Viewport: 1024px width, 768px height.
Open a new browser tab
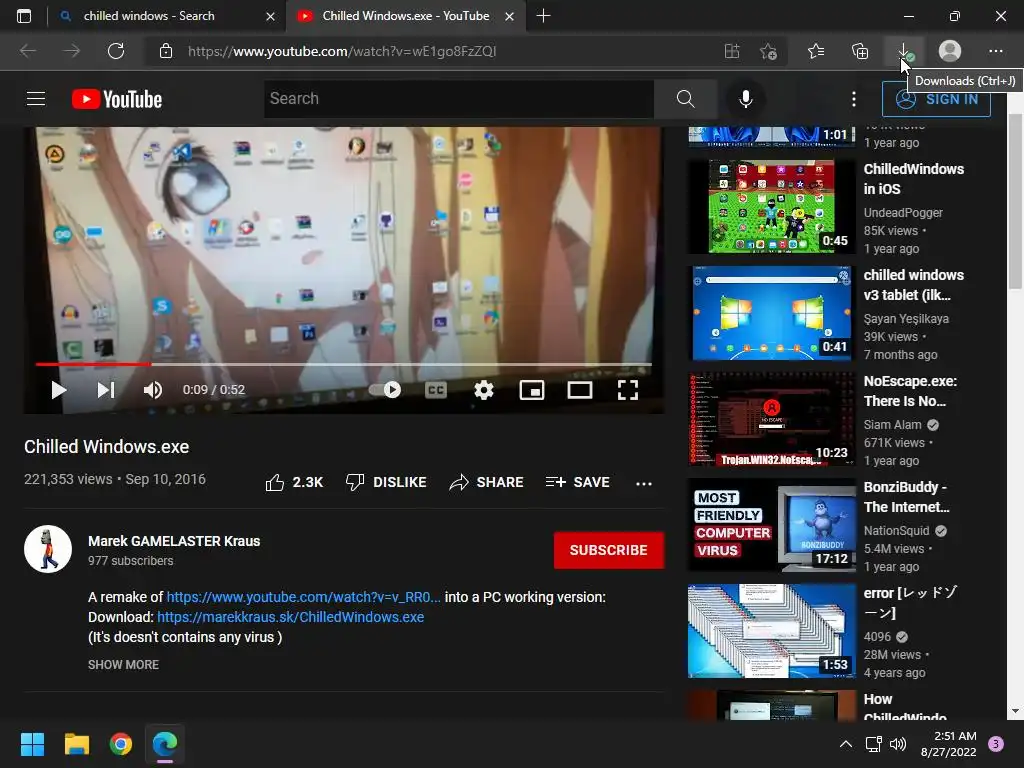[x=543, y=16]
